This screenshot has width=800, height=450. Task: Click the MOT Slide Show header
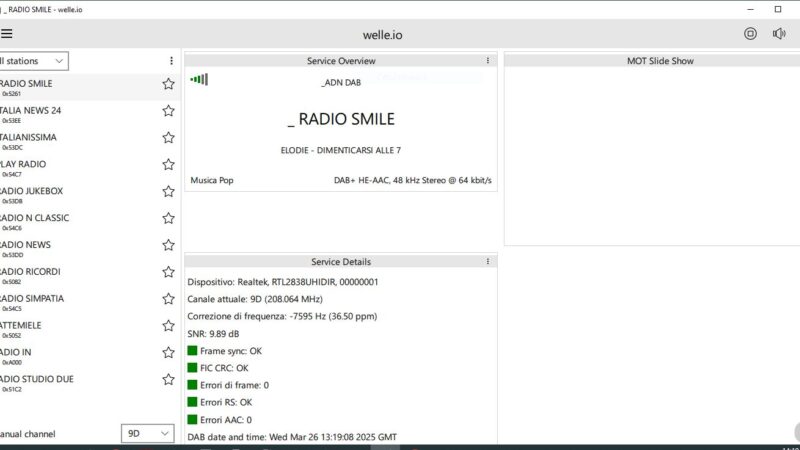coord(660,61)
